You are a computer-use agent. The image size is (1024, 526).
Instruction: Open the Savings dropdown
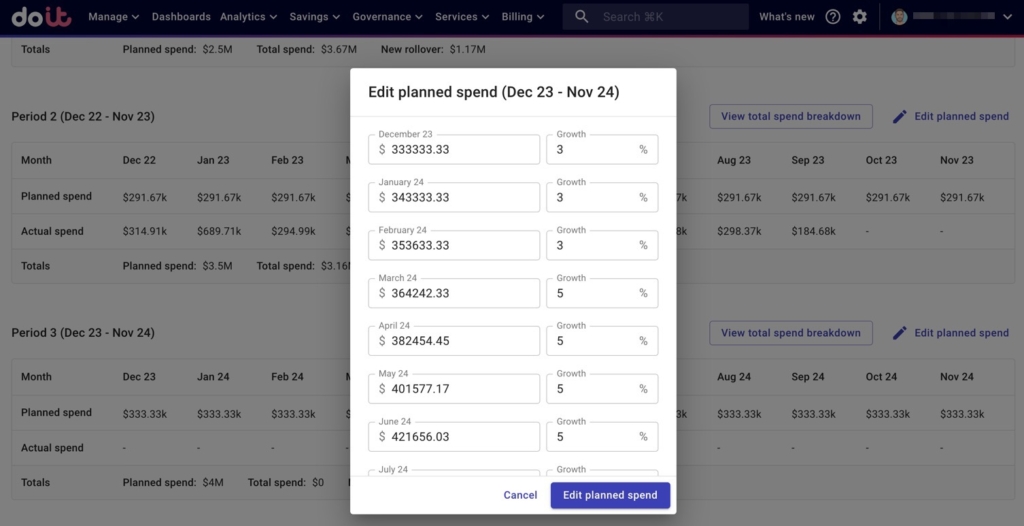[x=315, y=17]
